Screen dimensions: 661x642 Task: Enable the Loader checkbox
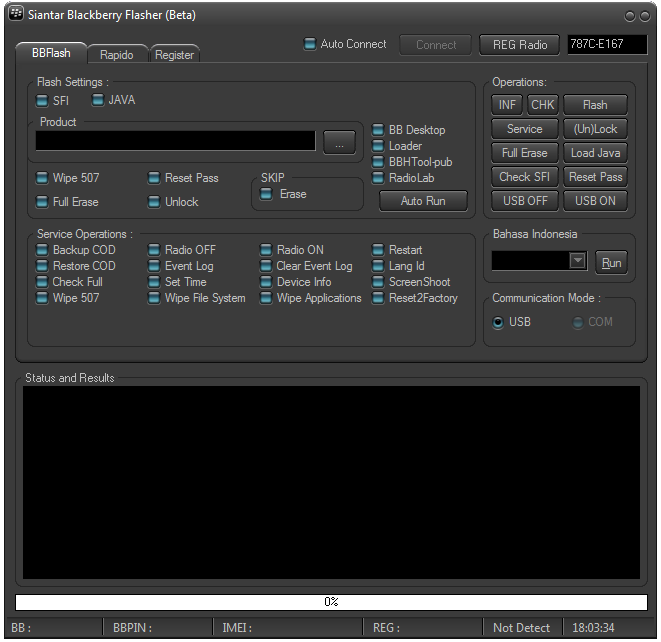[x=378, y=146]
